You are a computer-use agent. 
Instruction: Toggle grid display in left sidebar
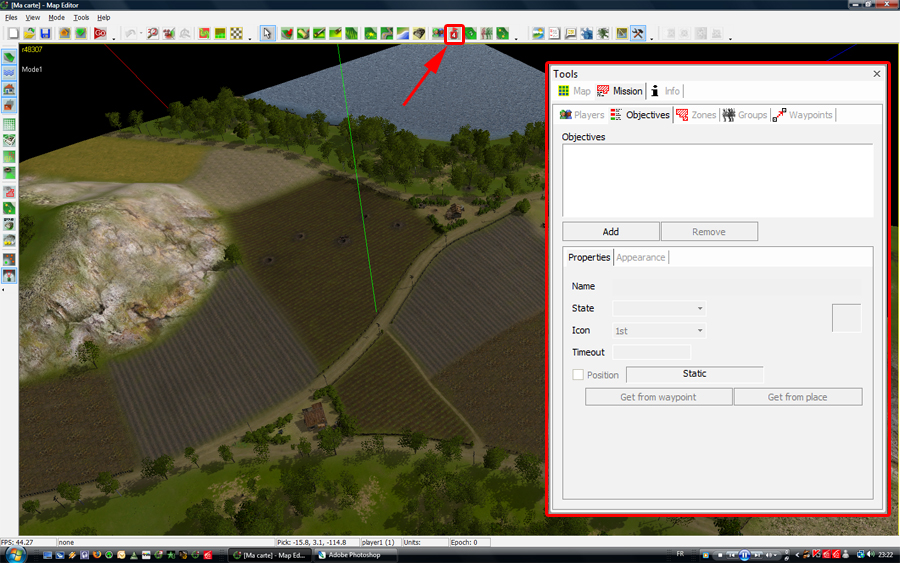[9, 124]
